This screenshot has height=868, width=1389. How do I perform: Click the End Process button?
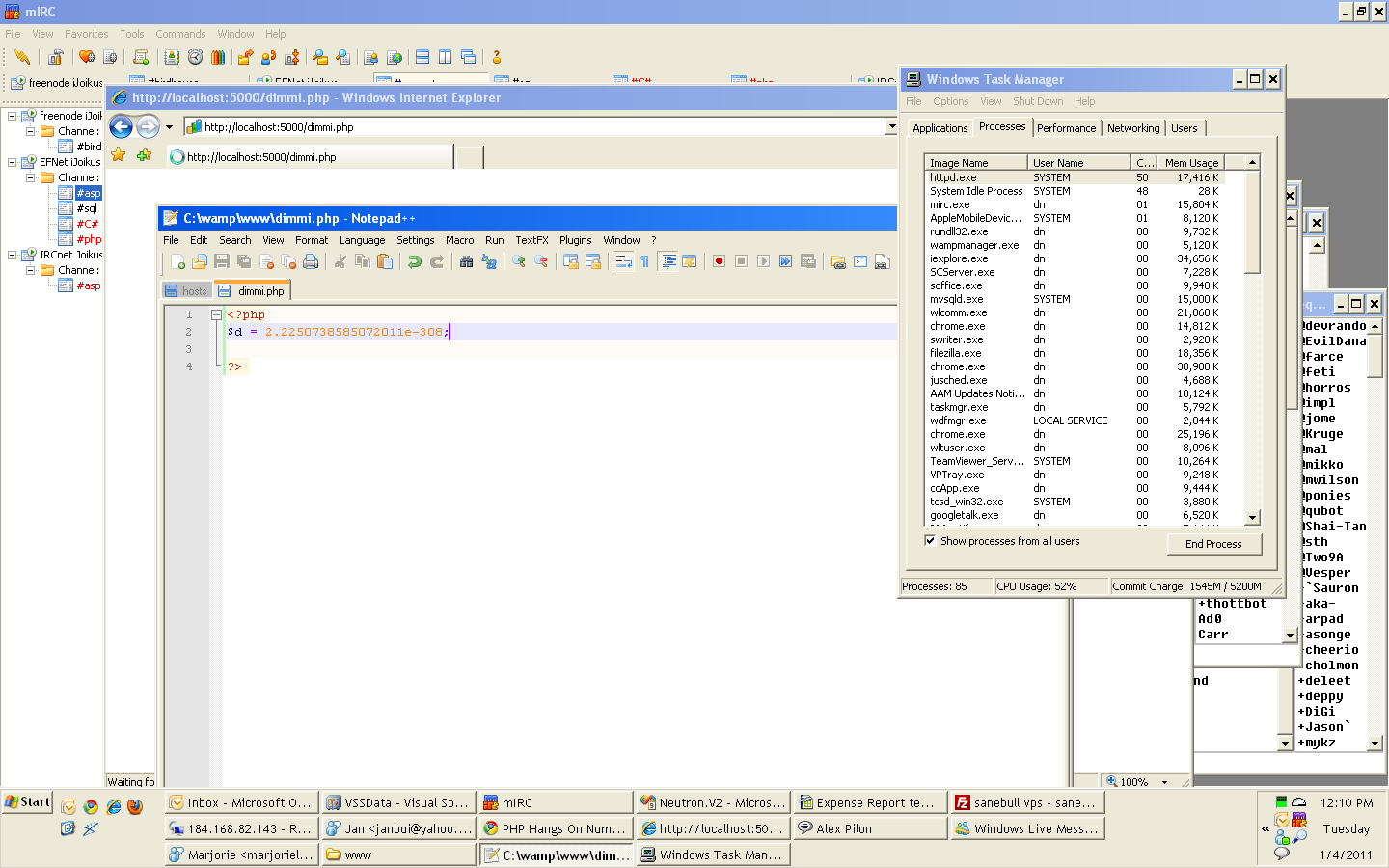point(1212,544)
